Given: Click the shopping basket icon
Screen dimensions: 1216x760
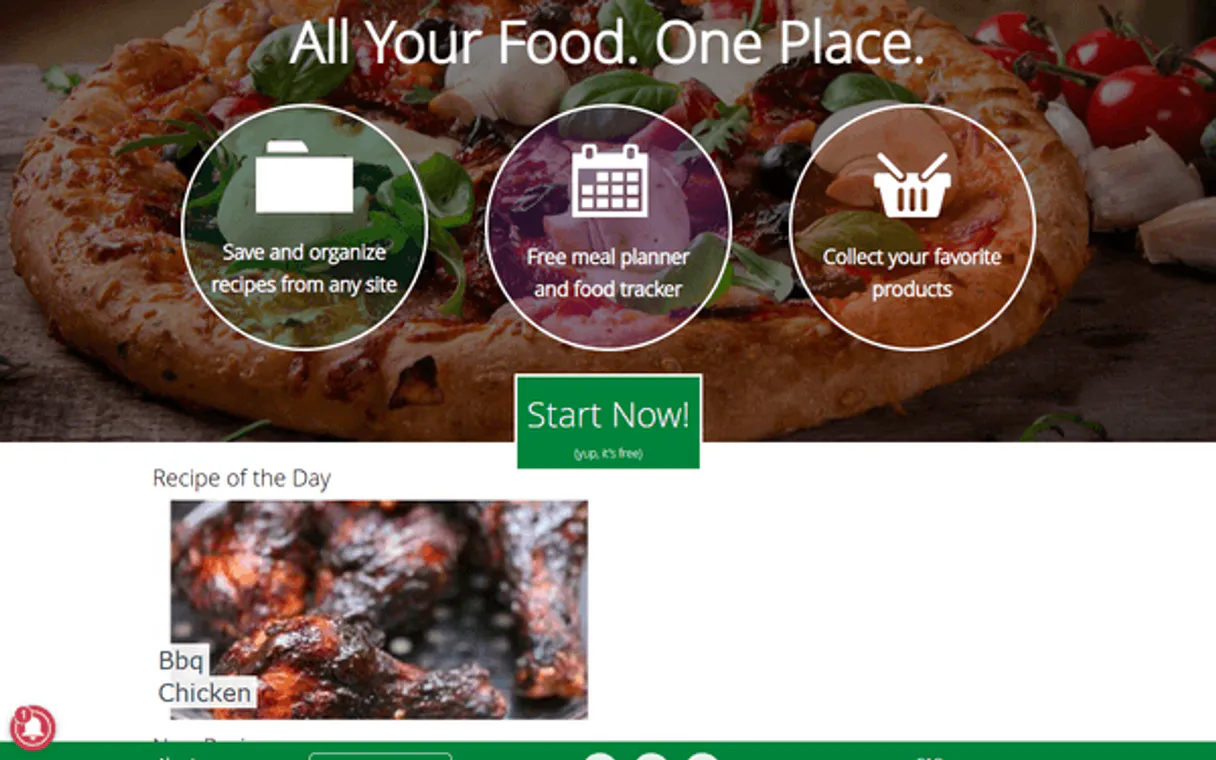Looking at the screenshot, I should 912,185.
